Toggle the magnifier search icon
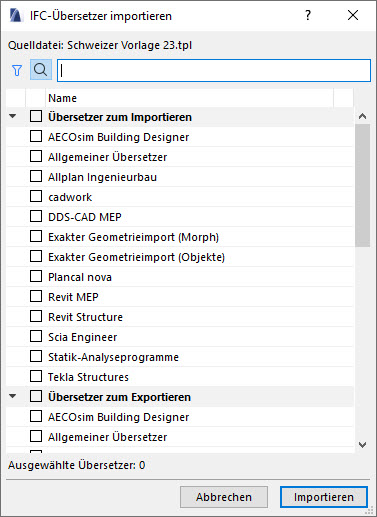 coord(41,70)
